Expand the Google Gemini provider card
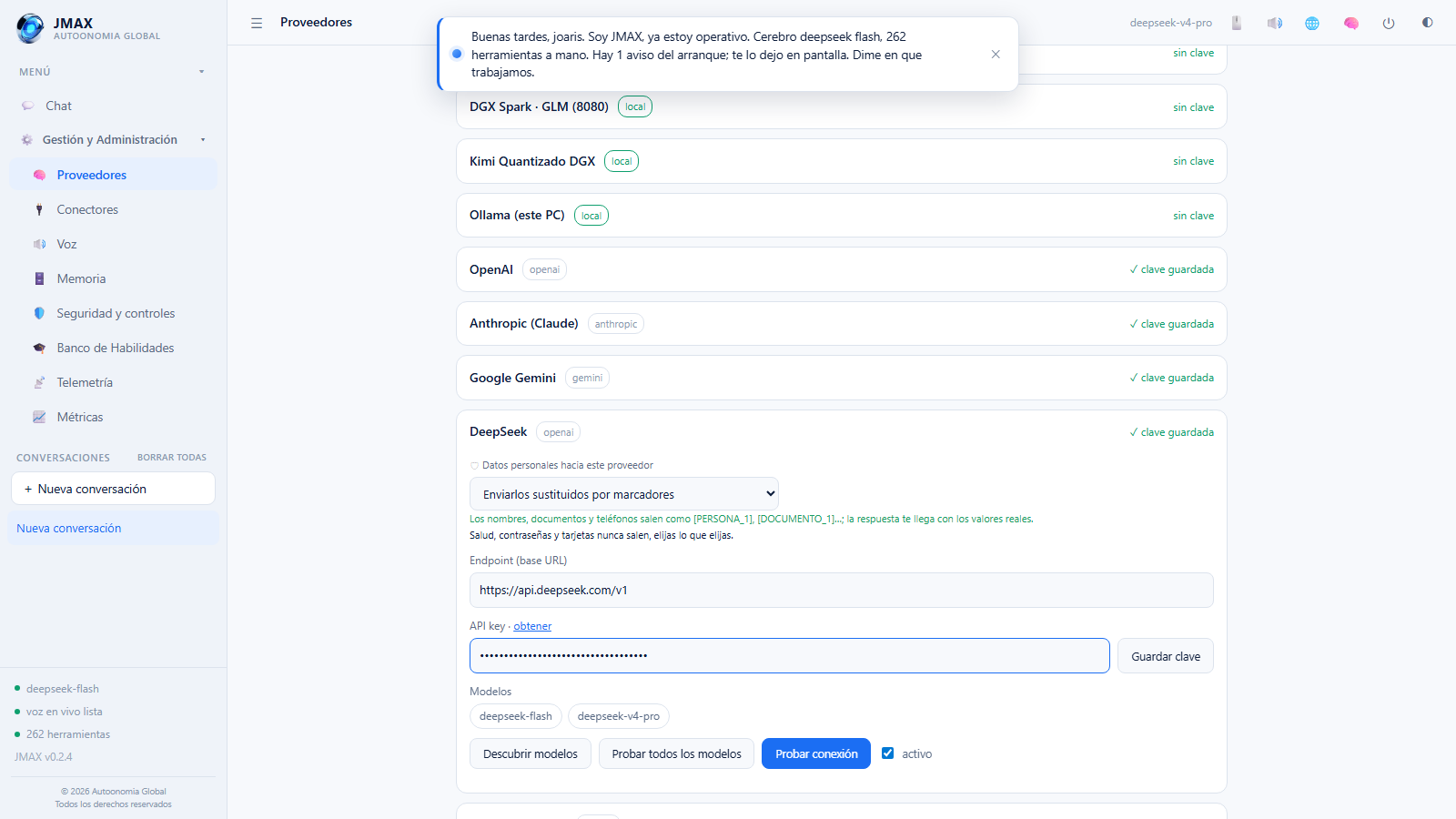The image size is (1456, 819). click(x=842, y=378)
